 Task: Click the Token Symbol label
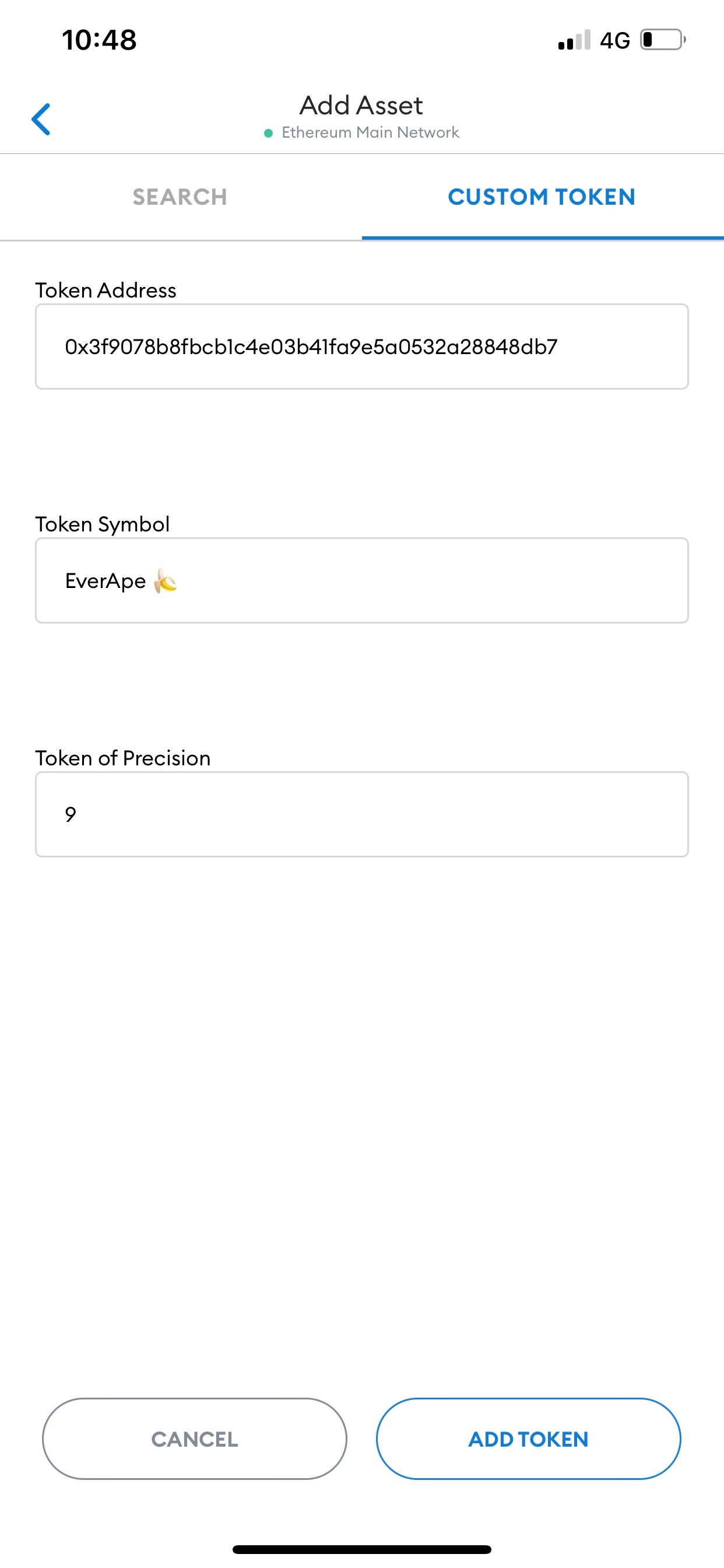tap(102, 524)
